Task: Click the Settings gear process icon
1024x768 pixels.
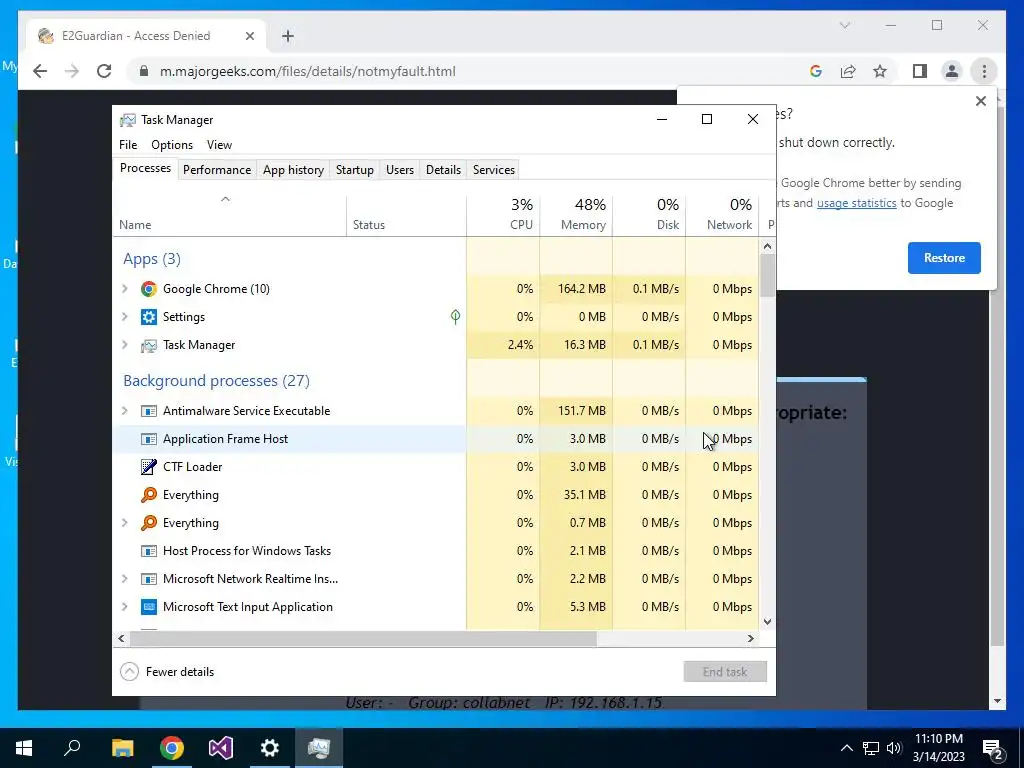Action: point(149,317)
